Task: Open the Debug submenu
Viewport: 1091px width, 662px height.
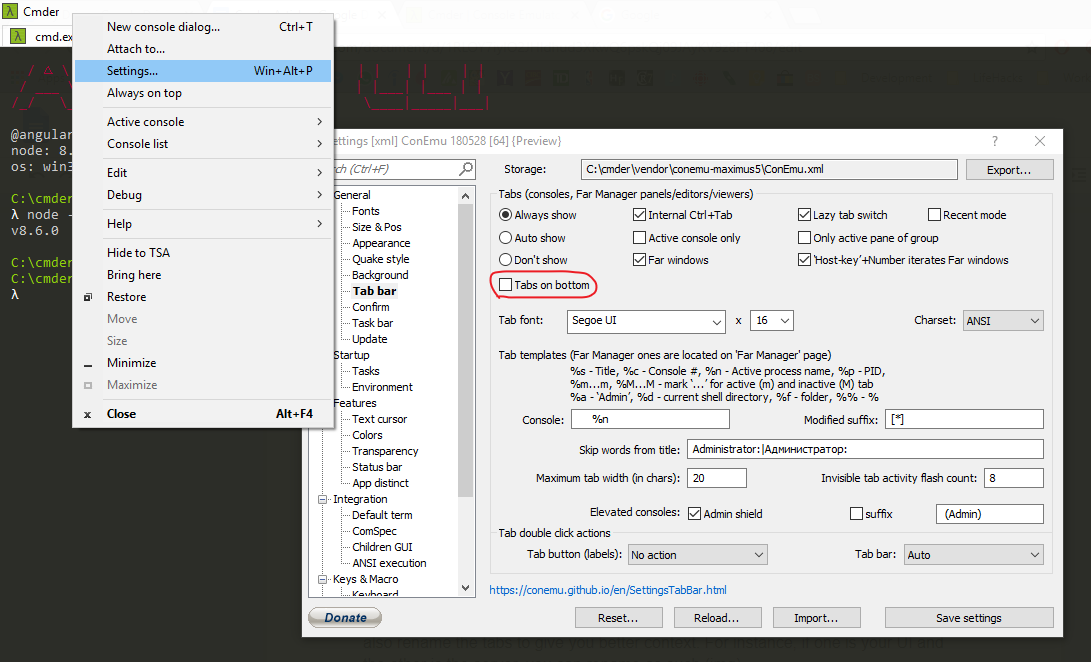Action: 203,195
